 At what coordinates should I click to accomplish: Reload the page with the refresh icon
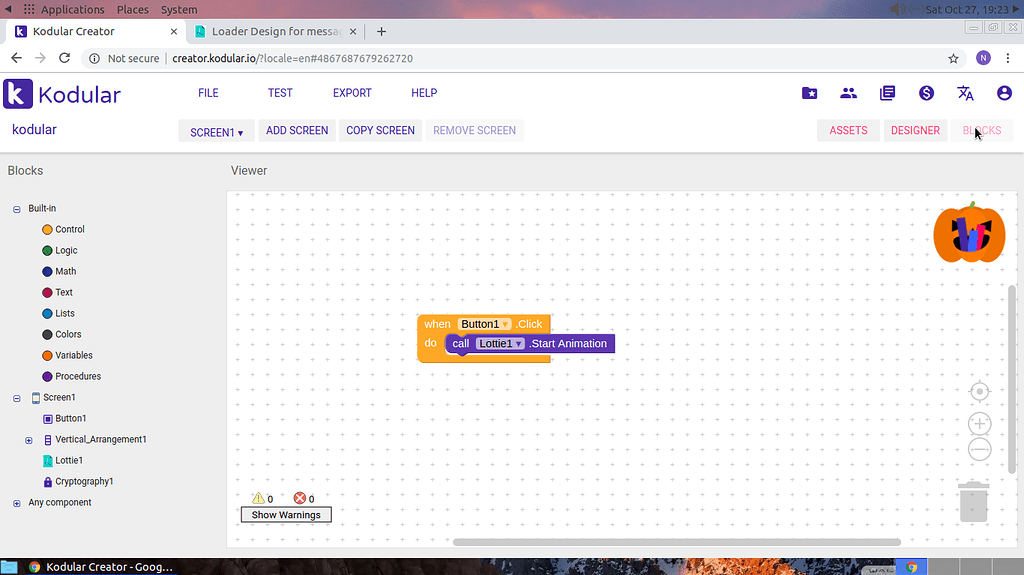point(64,58)
